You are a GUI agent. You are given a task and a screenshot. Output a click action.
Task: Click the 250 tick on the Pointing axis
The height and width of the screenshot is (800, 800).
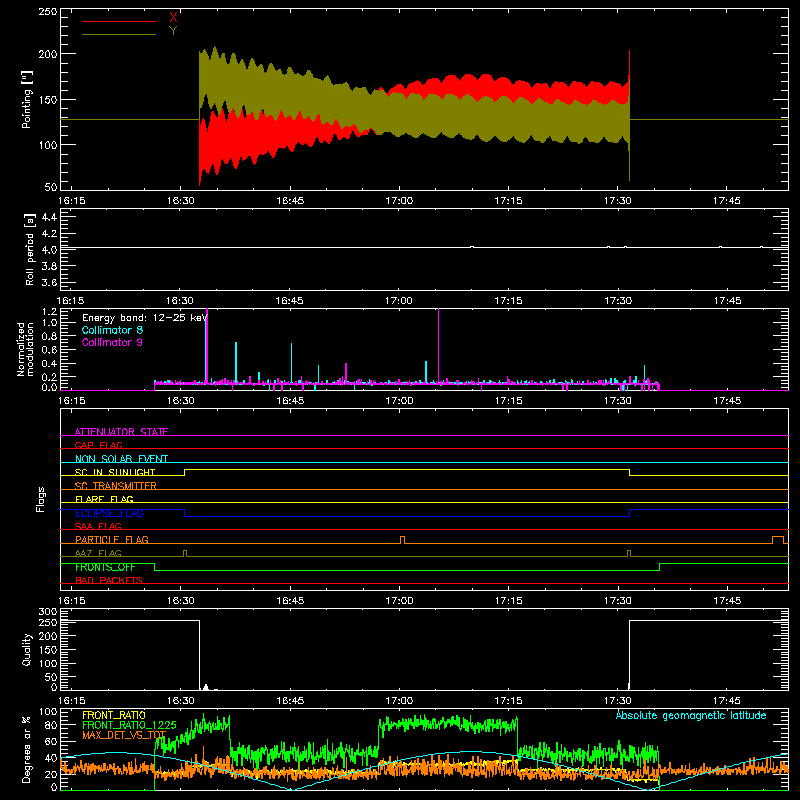point(47,12)
